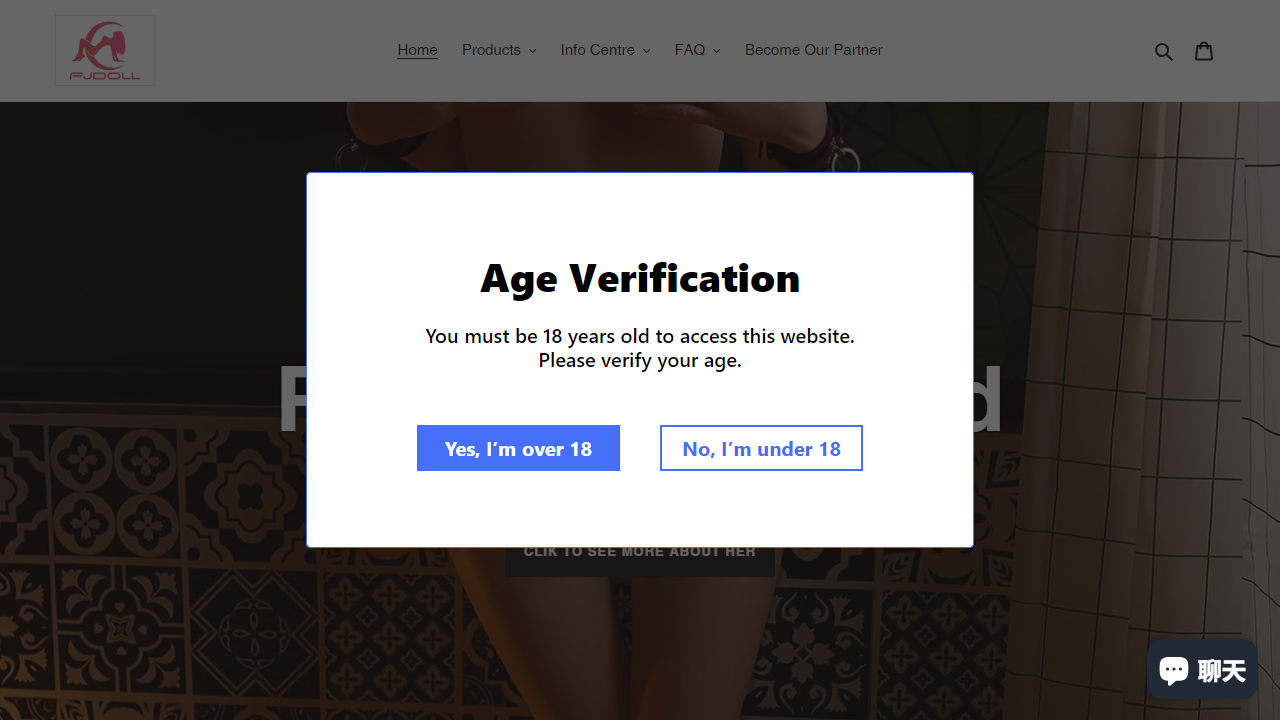
Task: Click the Age Verification heading
Action: click(640, 278)
